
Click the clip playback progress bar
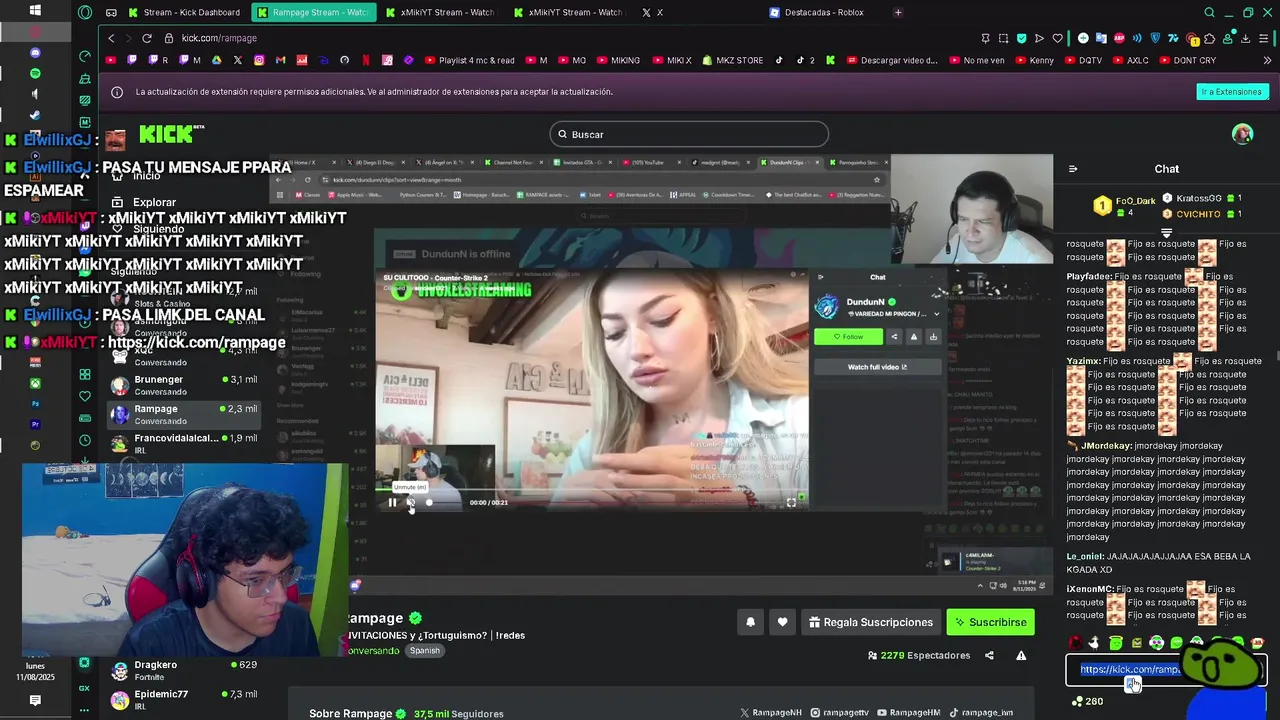point(590,490)
